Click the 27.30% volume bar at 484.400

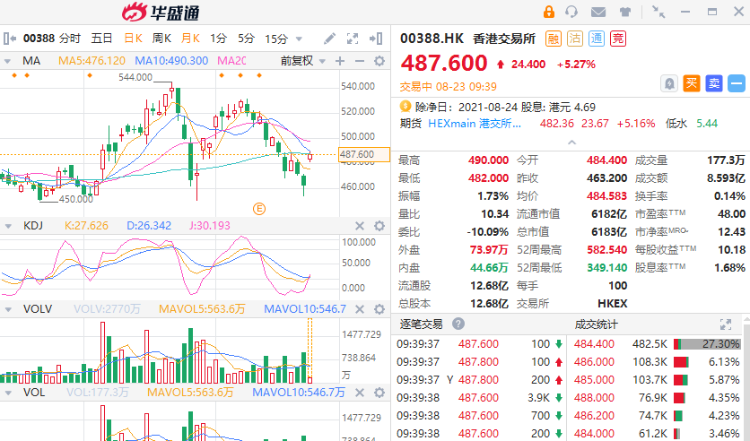(707, 344)
